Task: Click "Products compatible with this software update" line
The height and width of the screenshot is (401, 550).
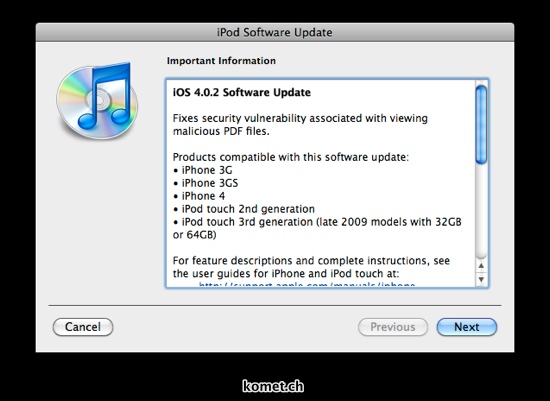Action: [x=291, y=157]
